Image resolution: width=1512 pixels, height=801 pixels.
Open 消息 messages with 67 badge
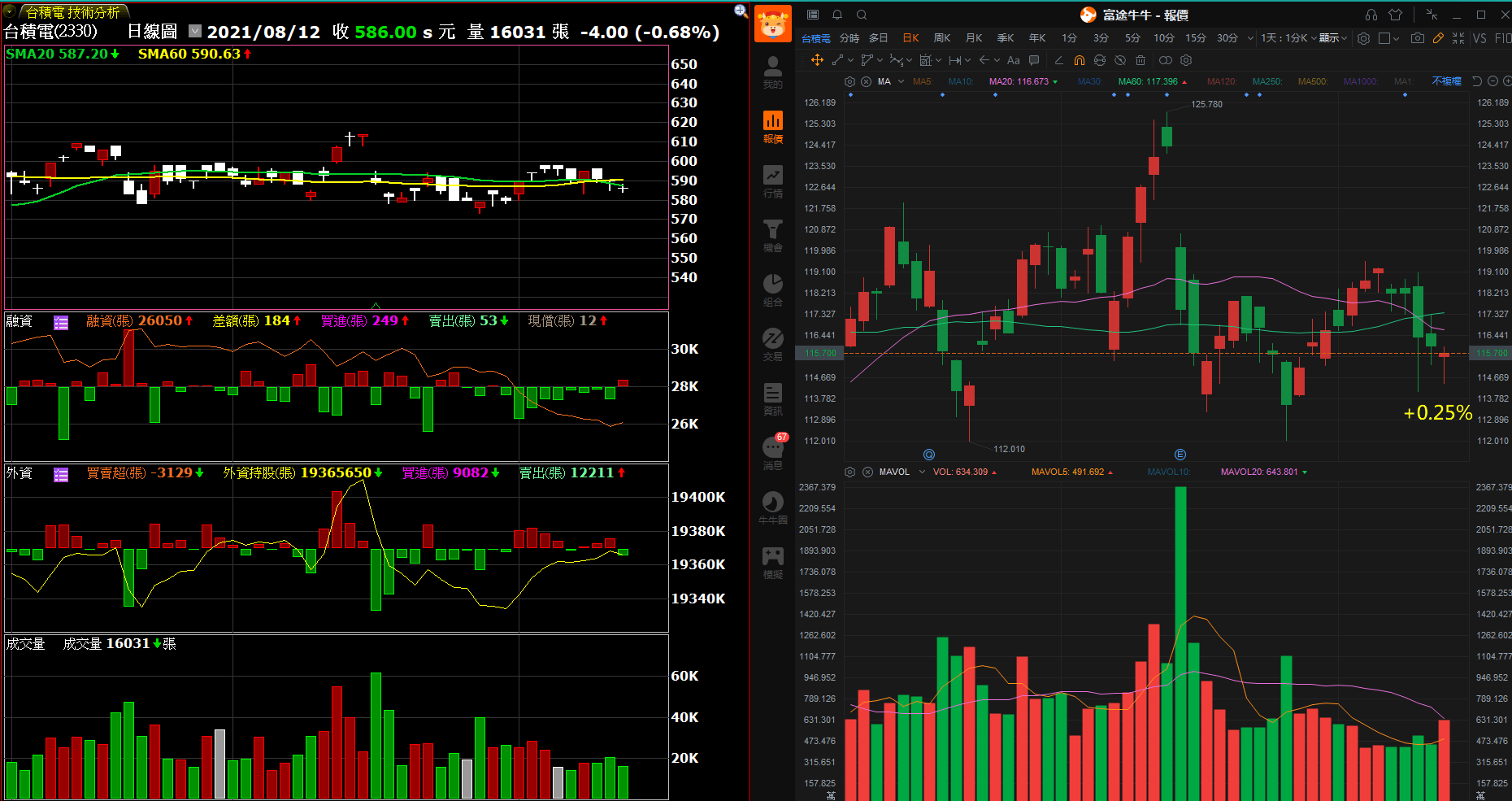773,454
